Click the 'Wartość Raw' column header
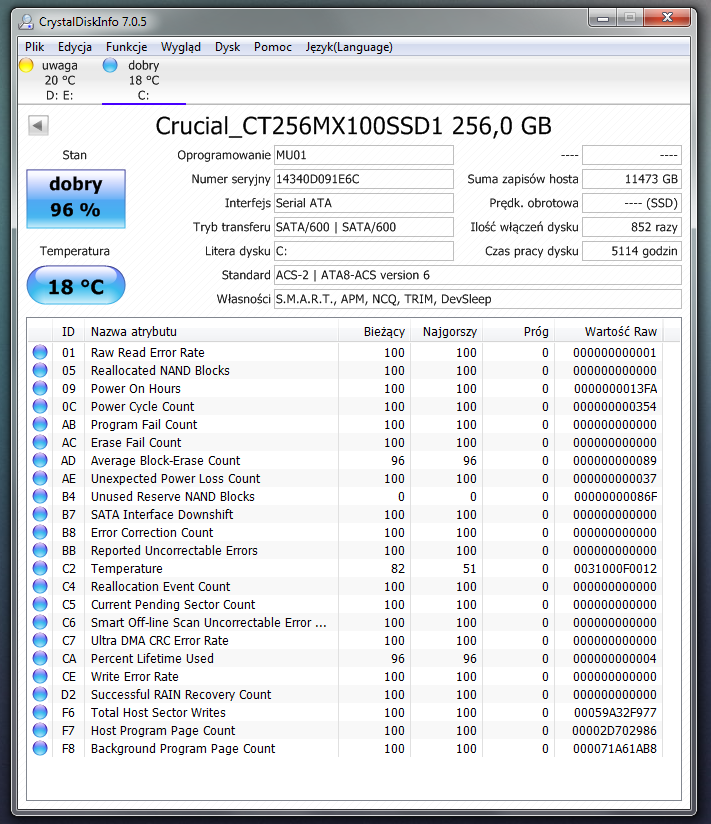The image size is (711, 824). coord(609,332)
